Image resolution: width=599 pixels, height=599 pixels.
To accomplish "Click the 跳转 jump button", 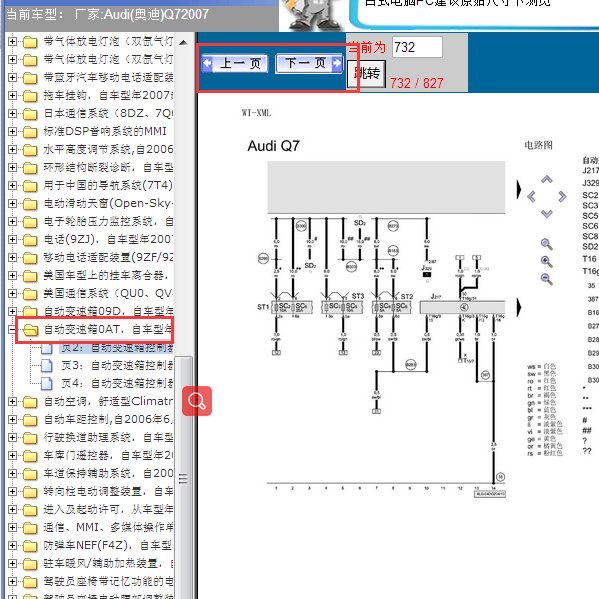I will tap(366, 73).
